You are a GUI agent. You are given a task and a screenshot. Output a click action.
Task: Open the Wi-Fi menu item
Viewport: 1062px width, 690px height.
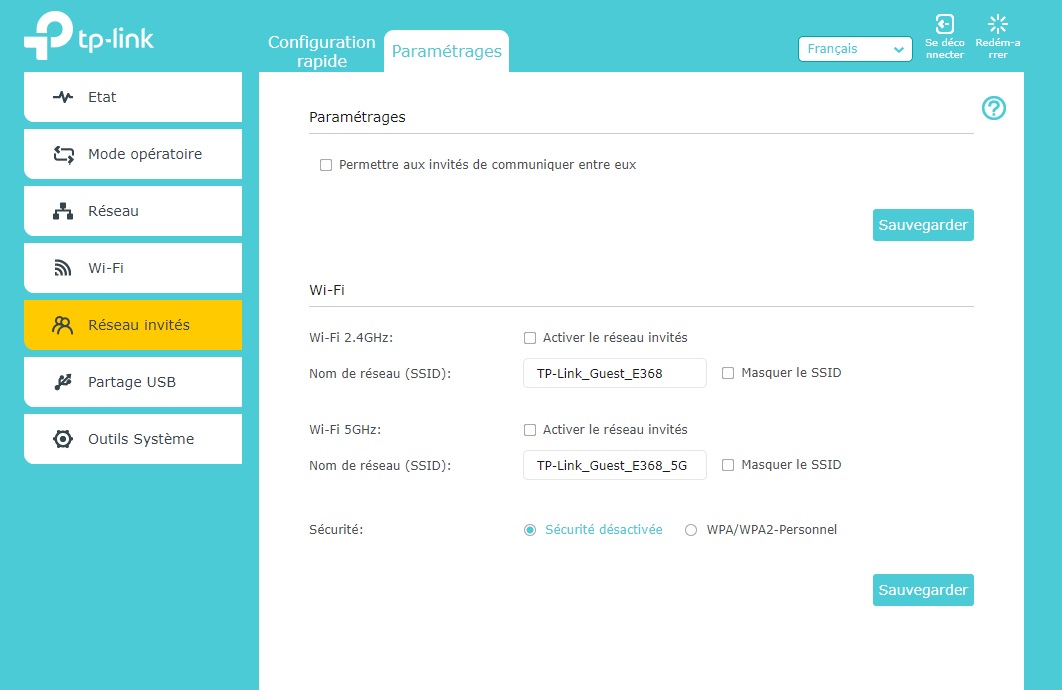(x=133, y=268)
